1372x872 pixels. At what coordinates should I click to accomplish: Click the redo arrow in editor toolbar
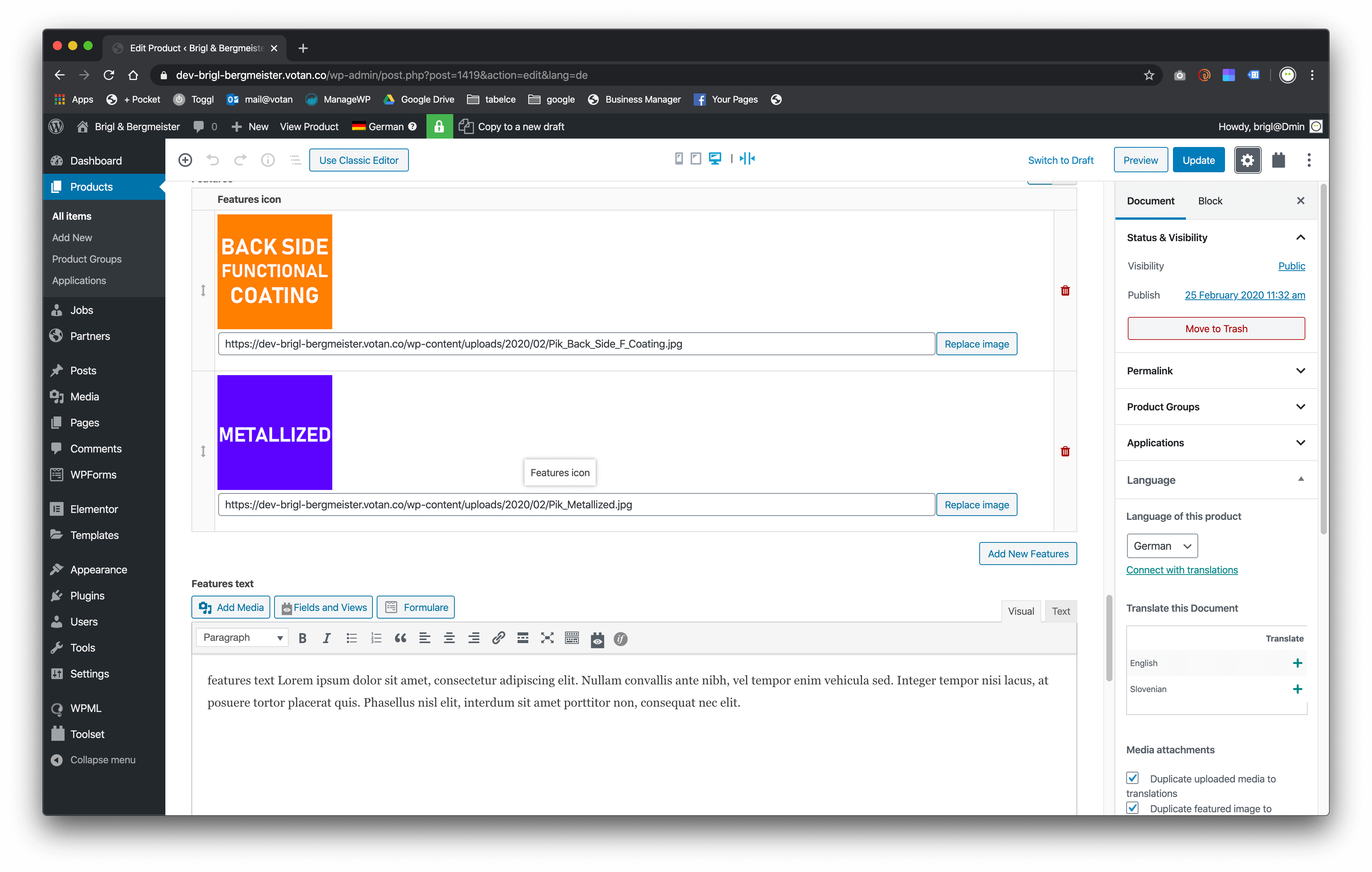pos(240,160)
